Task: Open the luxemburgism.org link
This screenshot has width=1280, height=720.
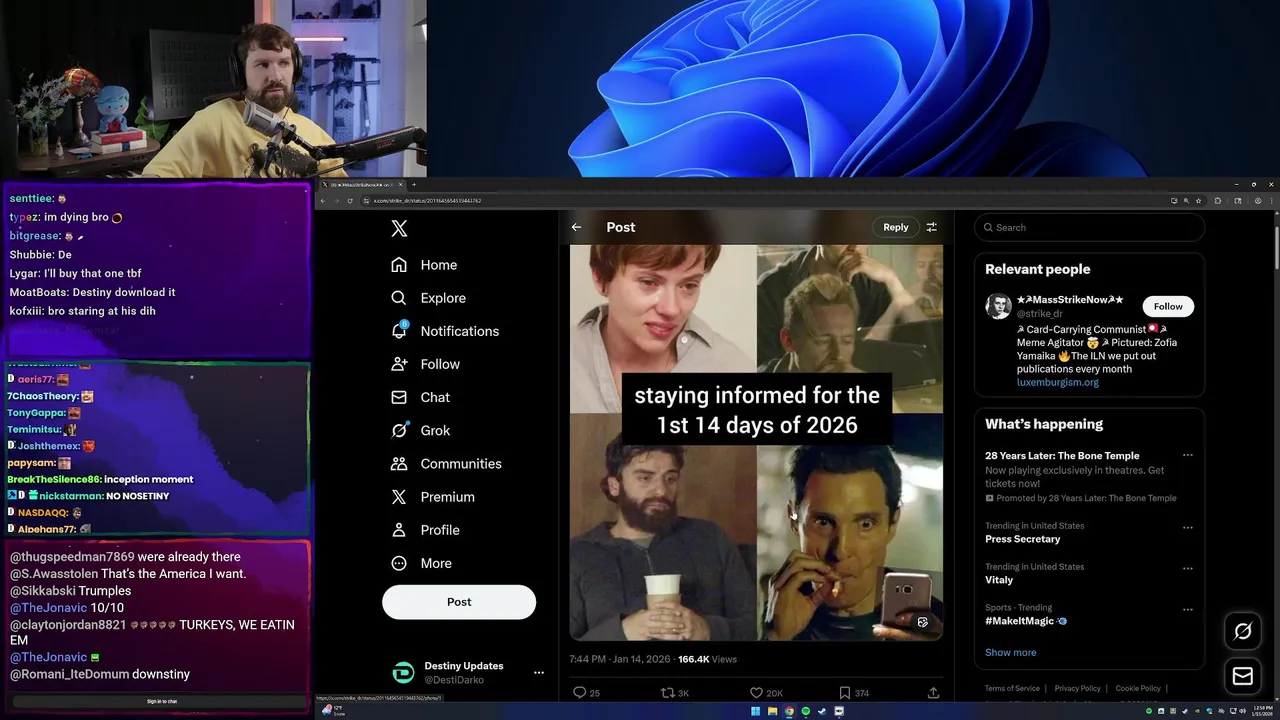Action: 1057,382
